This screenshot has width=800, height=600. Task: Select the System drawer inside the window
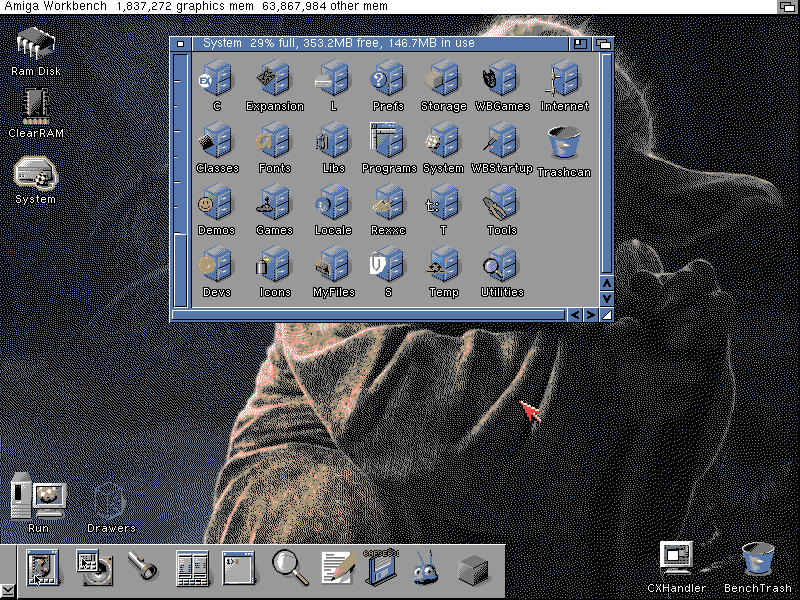(443, 141)
